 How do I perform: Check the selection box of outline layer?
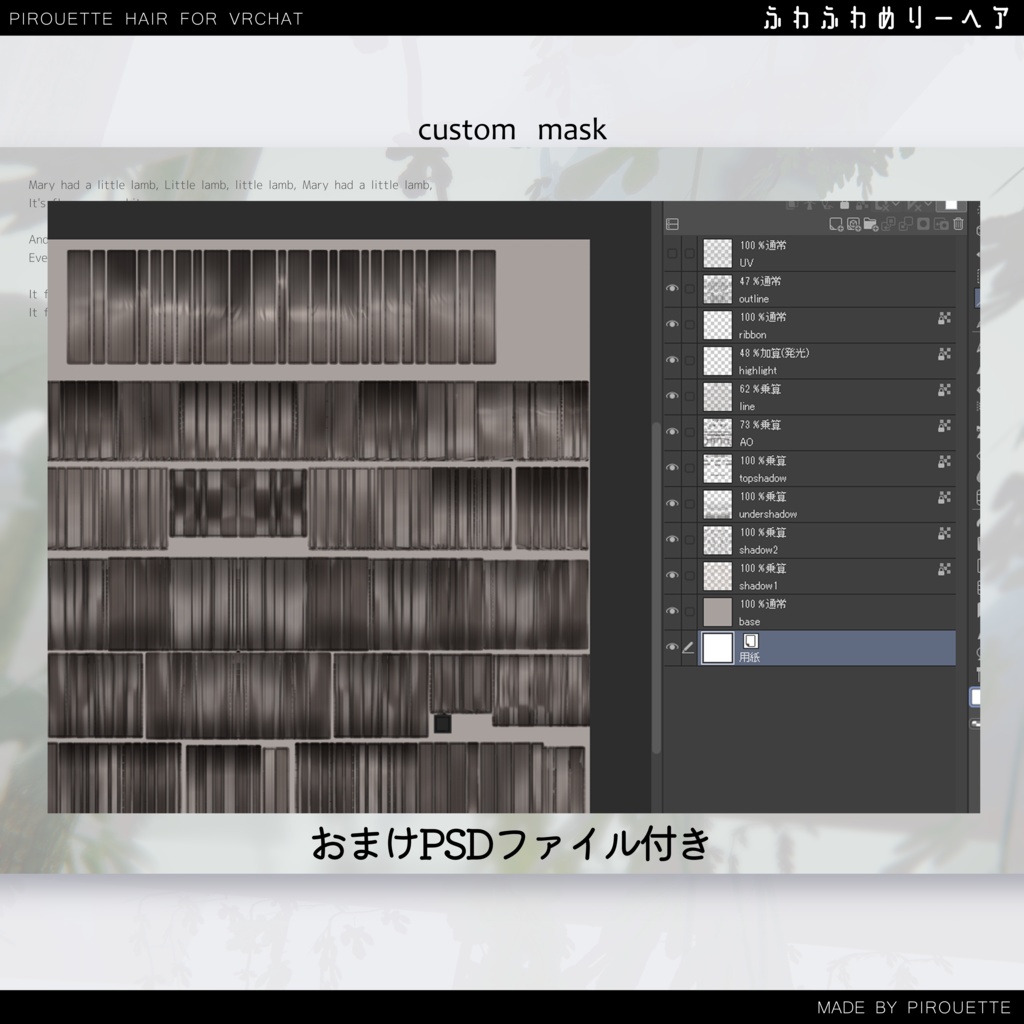(690, 289)
